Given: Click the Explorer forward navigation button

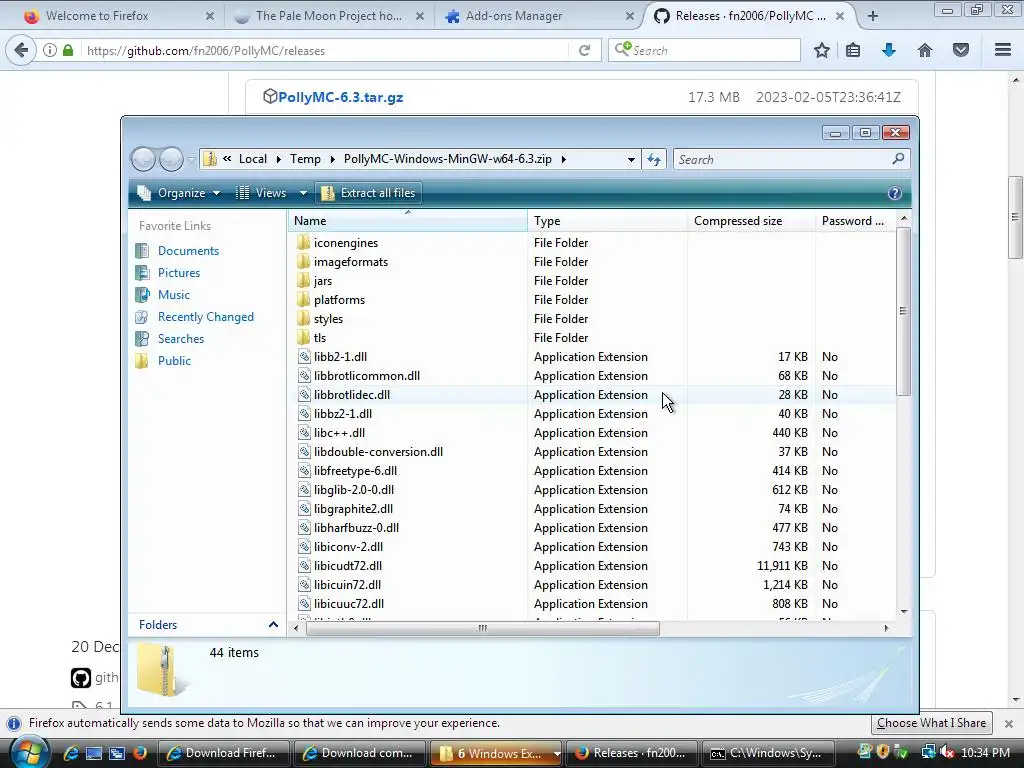Looking at the screenshot, I should [171, 159].
